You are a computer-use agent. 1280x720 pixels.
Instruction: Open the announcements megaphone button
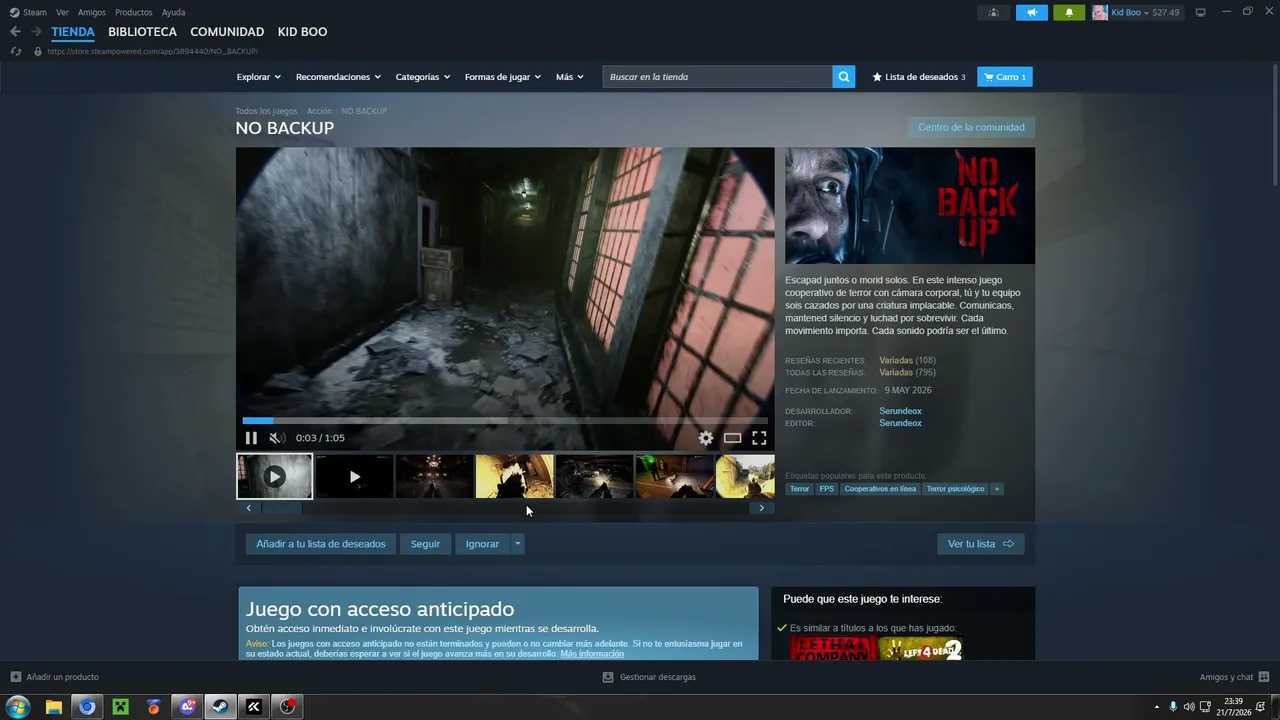point(1031,12)
